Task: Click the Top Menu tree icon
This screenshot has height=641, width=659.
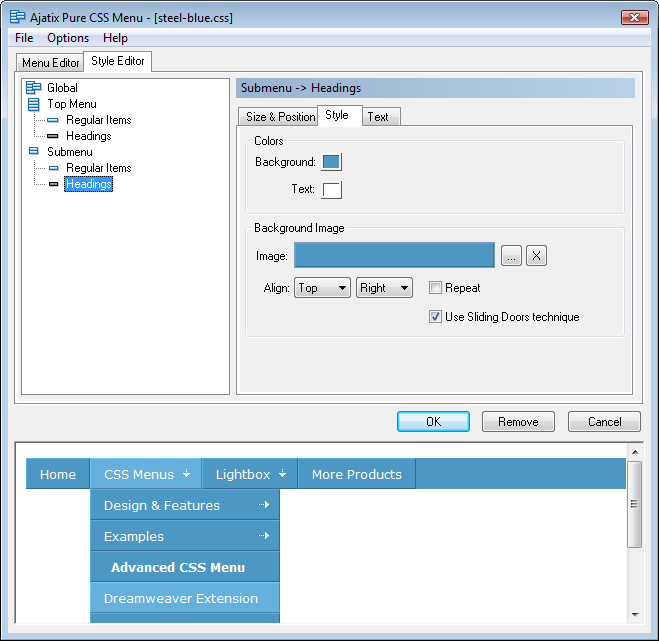Action: [34, 104]
